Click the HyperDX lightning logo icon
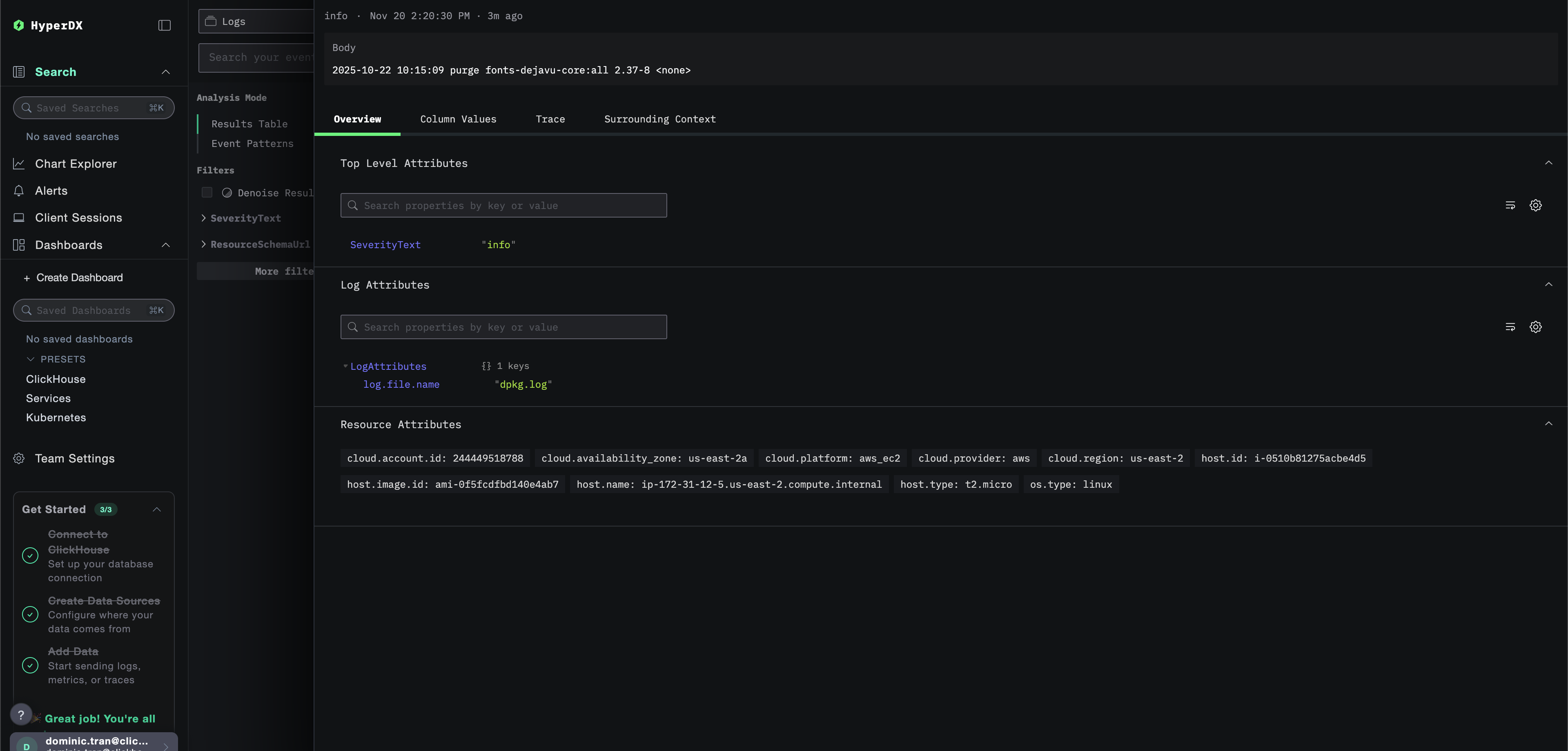This screenshot has height=751, width=1568. (x=19, y=26)
